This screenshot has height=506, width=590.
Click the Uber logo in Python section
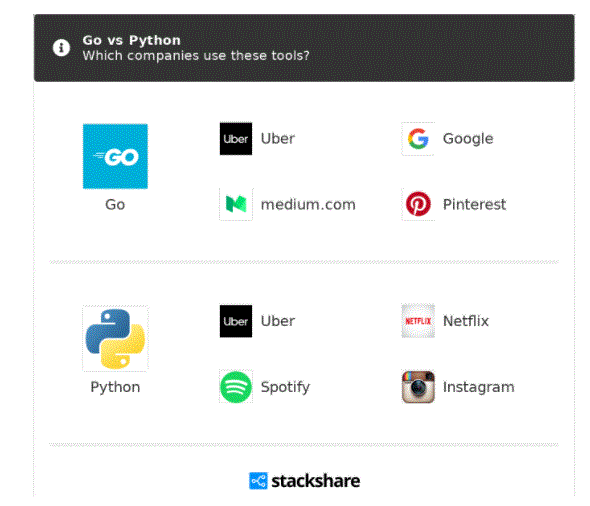236,321
